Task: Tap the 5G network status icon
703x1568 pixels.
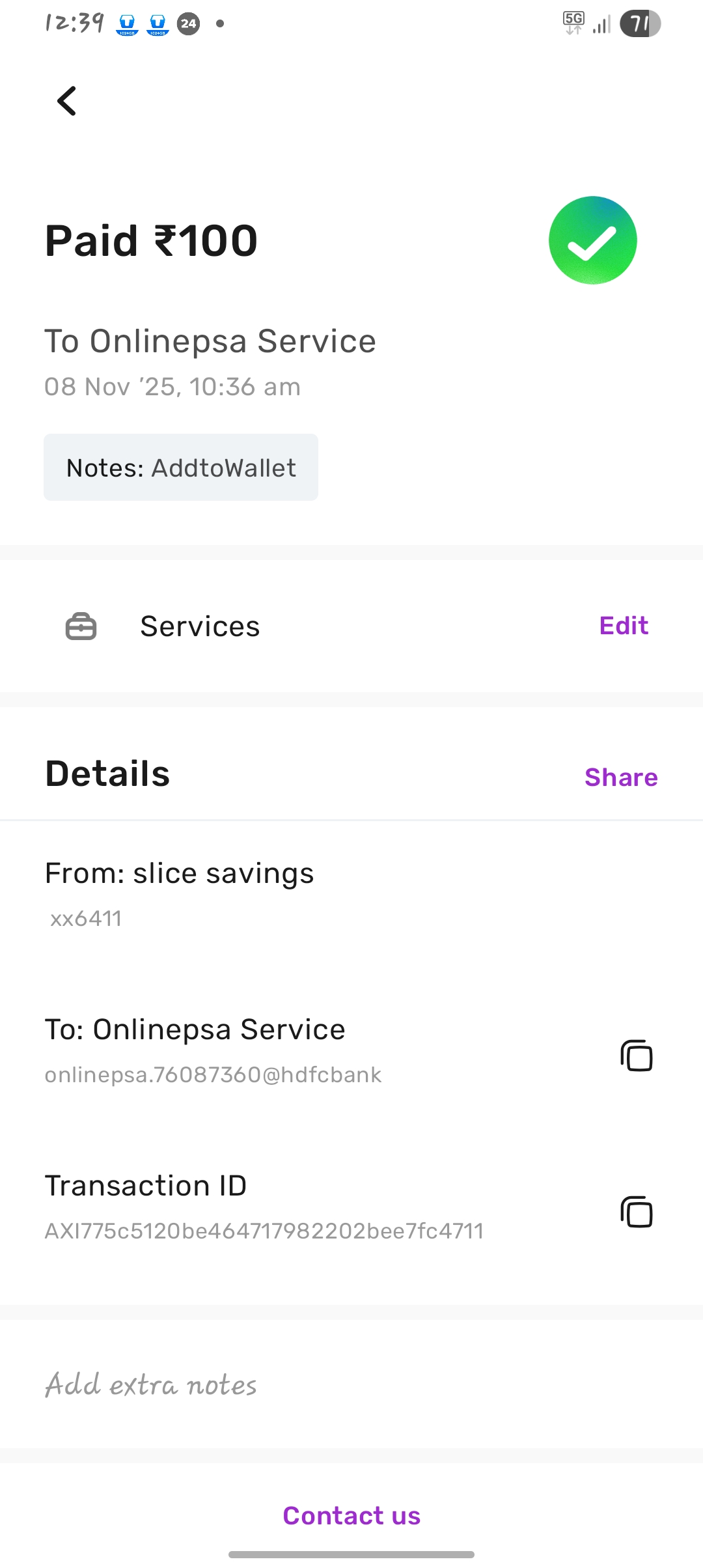Action: pyautogui.click(x=573, y=23)
